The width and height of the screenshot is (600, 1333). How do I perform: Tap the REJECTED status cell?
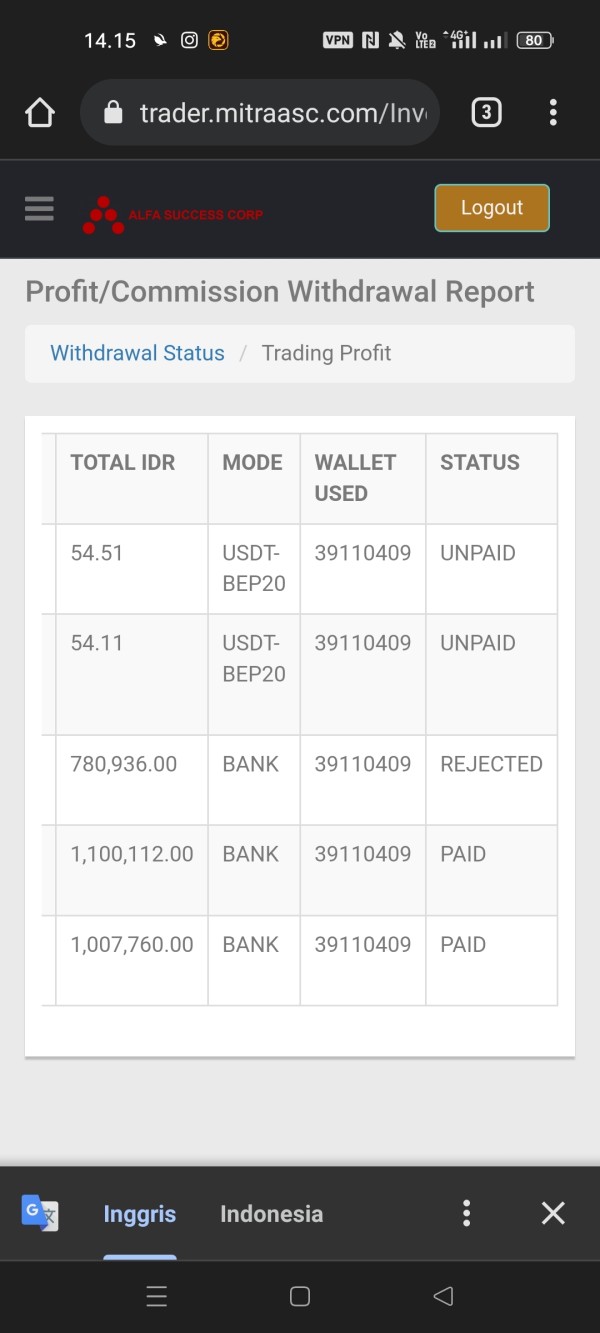click(x=491, y=764)
